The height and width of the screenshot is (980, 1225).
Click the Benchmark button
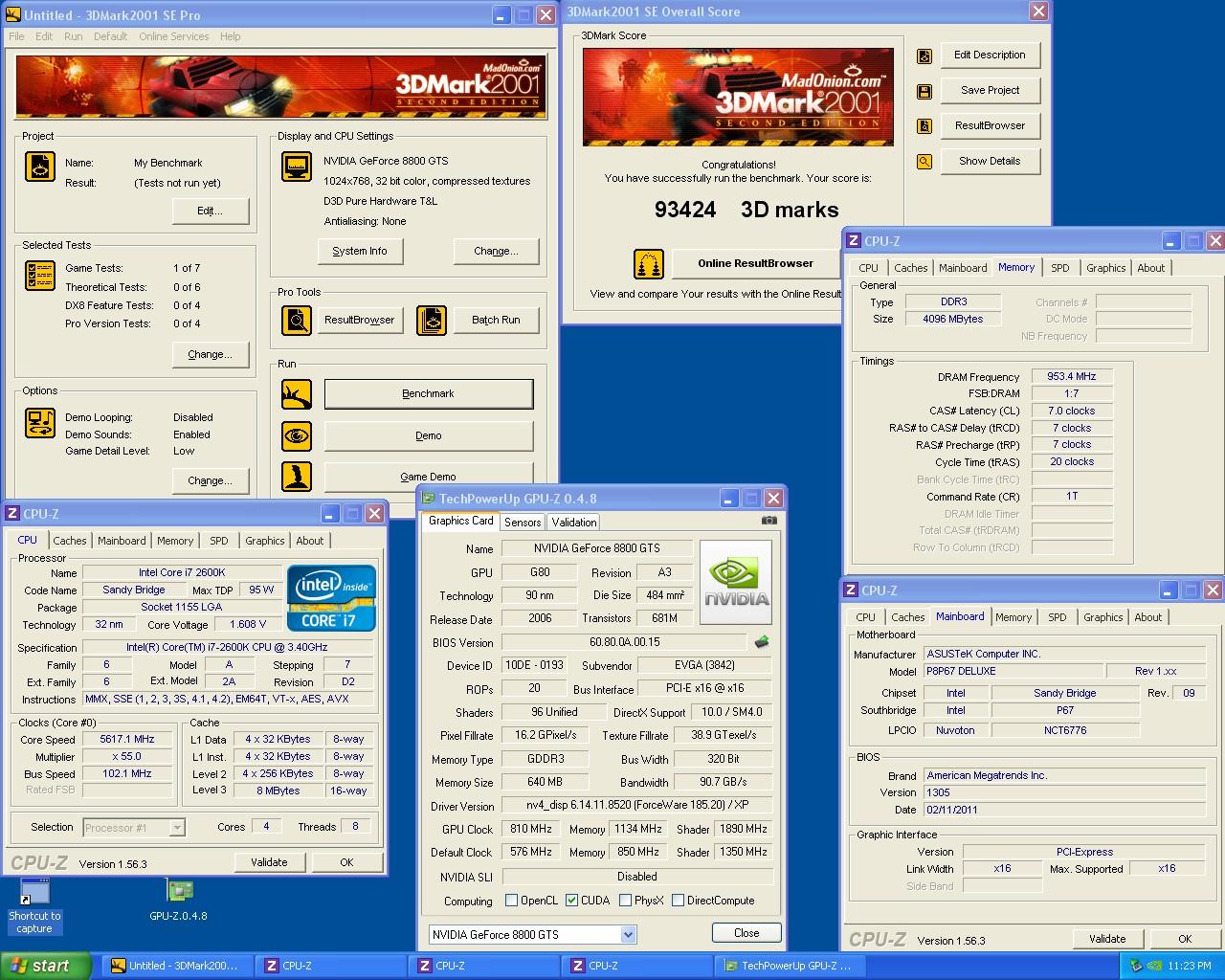[x=429, y=393]
